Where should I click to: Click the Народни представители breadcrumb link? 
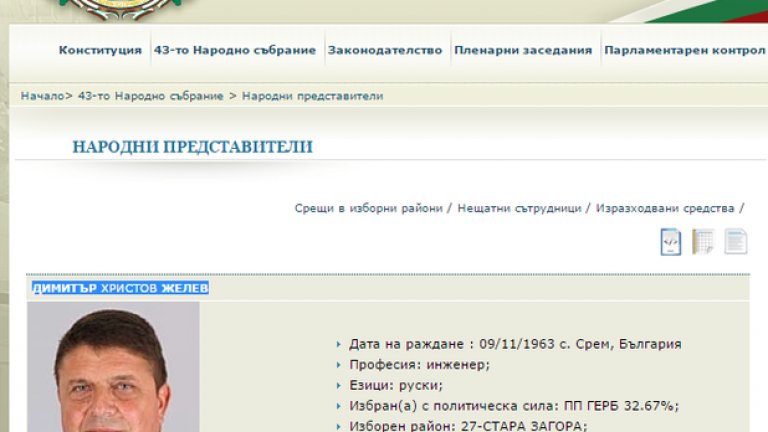point(312,96)
